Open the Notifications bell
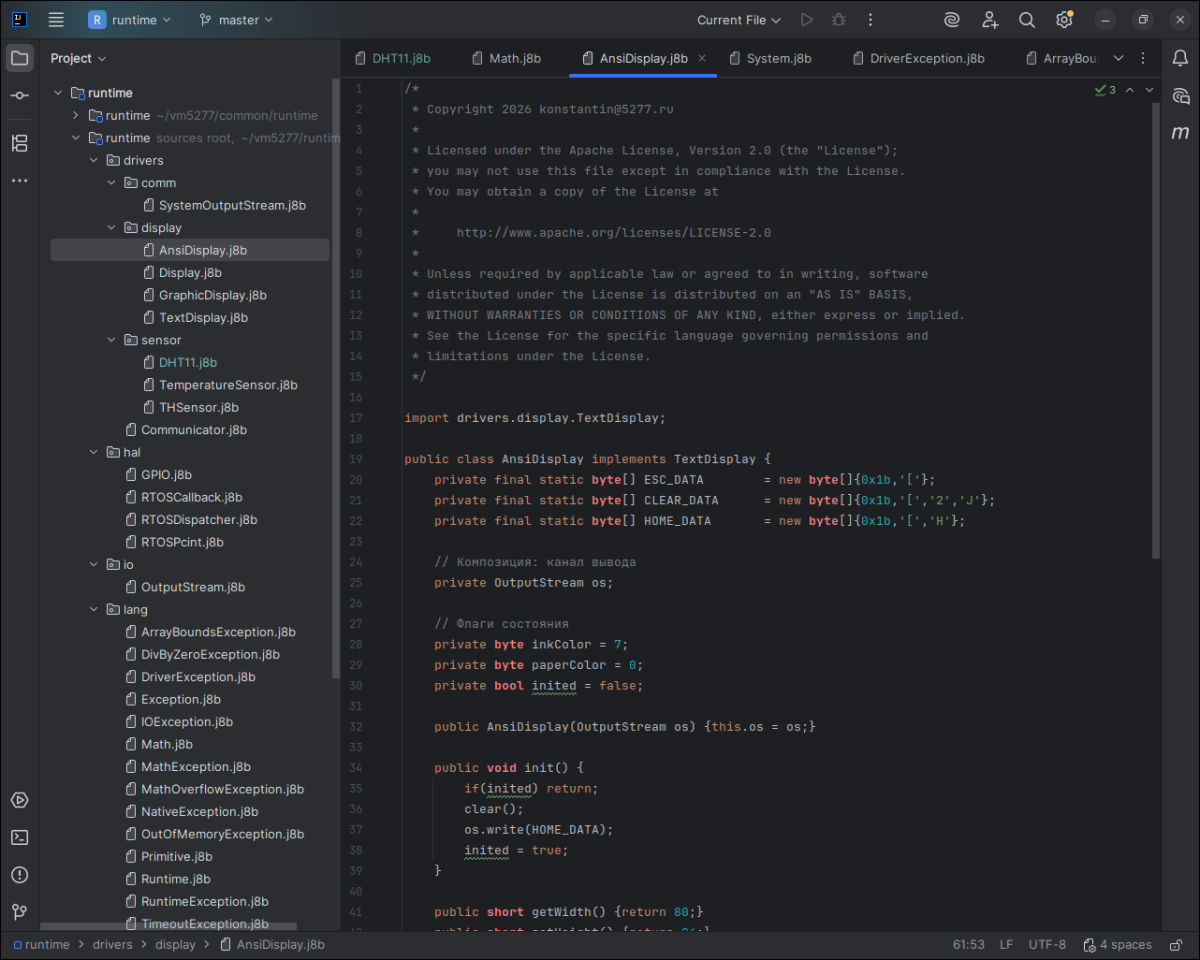The image size is (1200, 960). 1181,58
